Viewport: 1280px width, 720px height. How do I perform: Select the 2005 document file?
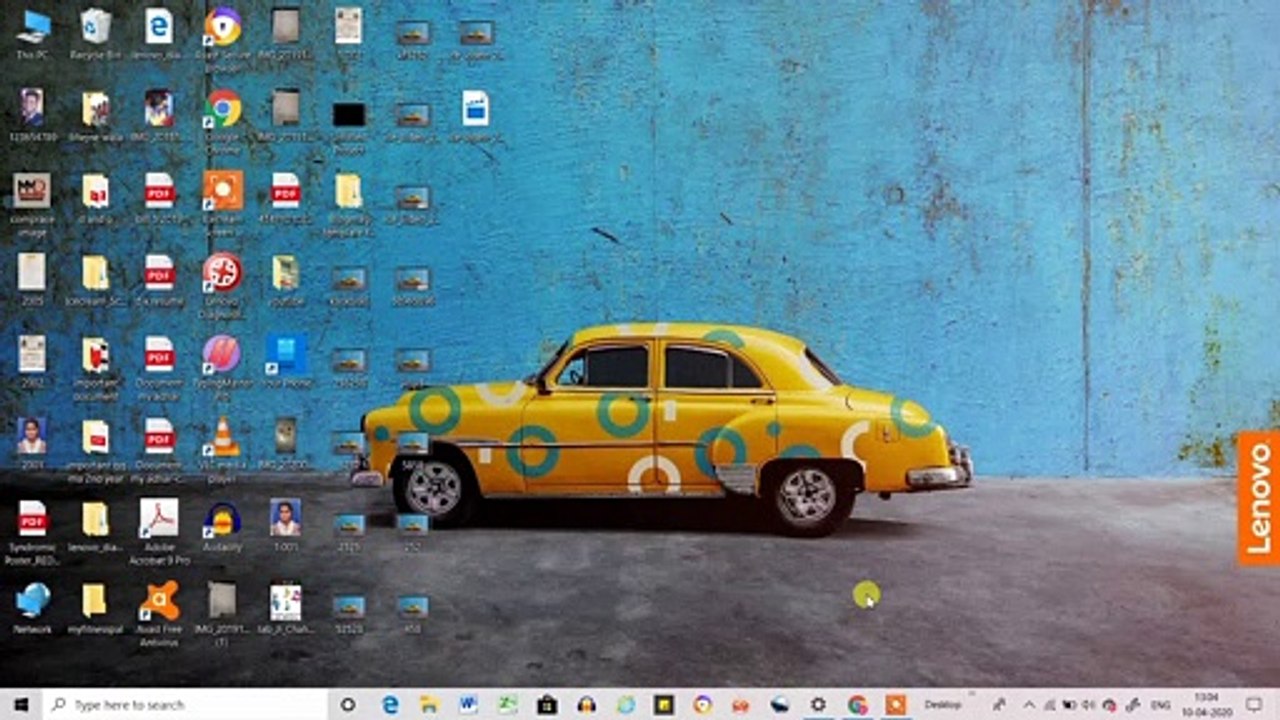(32, 280)
